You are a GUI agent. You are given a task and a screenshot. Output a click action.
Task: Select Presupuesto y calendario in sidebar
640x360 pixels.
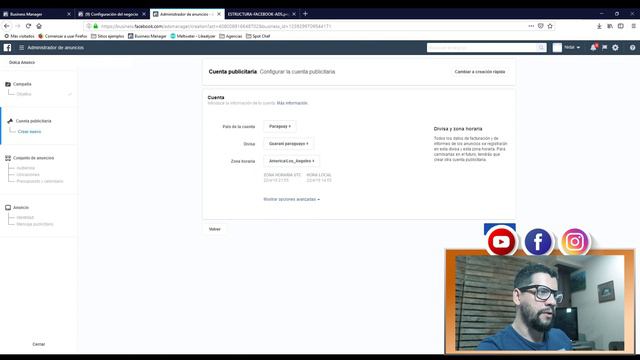point(40,181)
